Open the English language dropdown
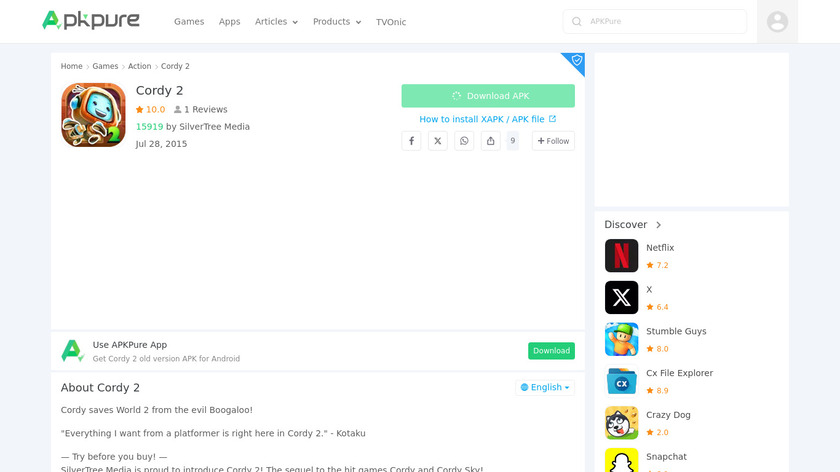 pos(545,387)
